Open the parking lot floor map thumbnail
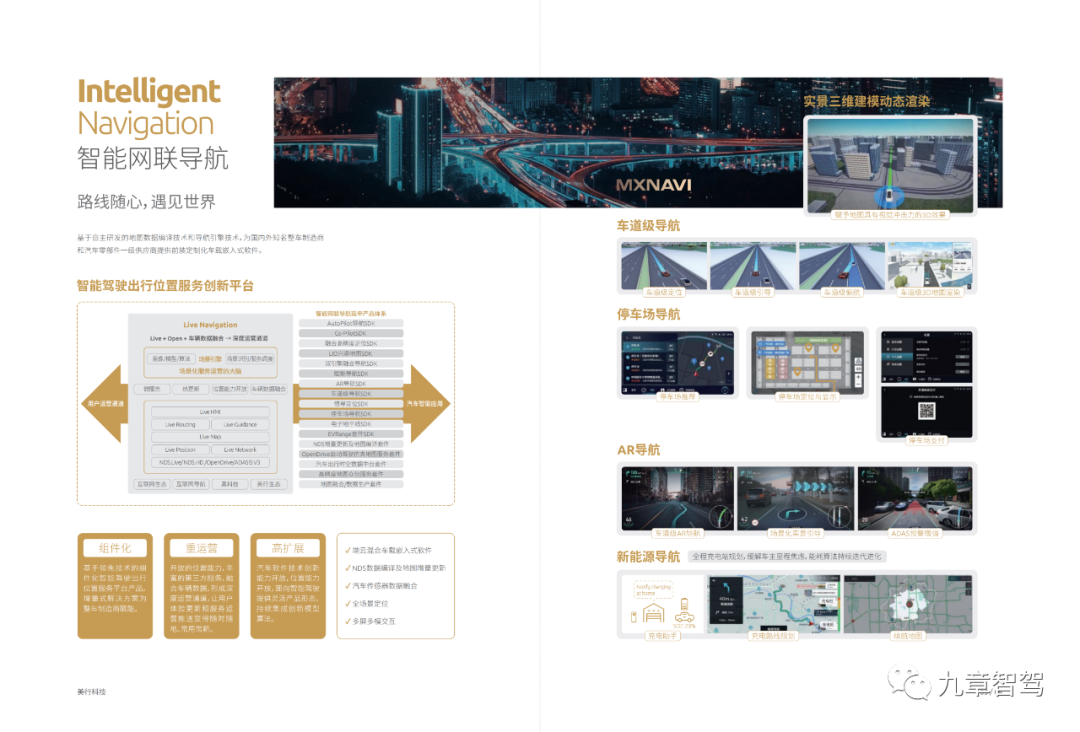Image resolution: width=1080 pixels, height=732 pixels. (807, 363)
